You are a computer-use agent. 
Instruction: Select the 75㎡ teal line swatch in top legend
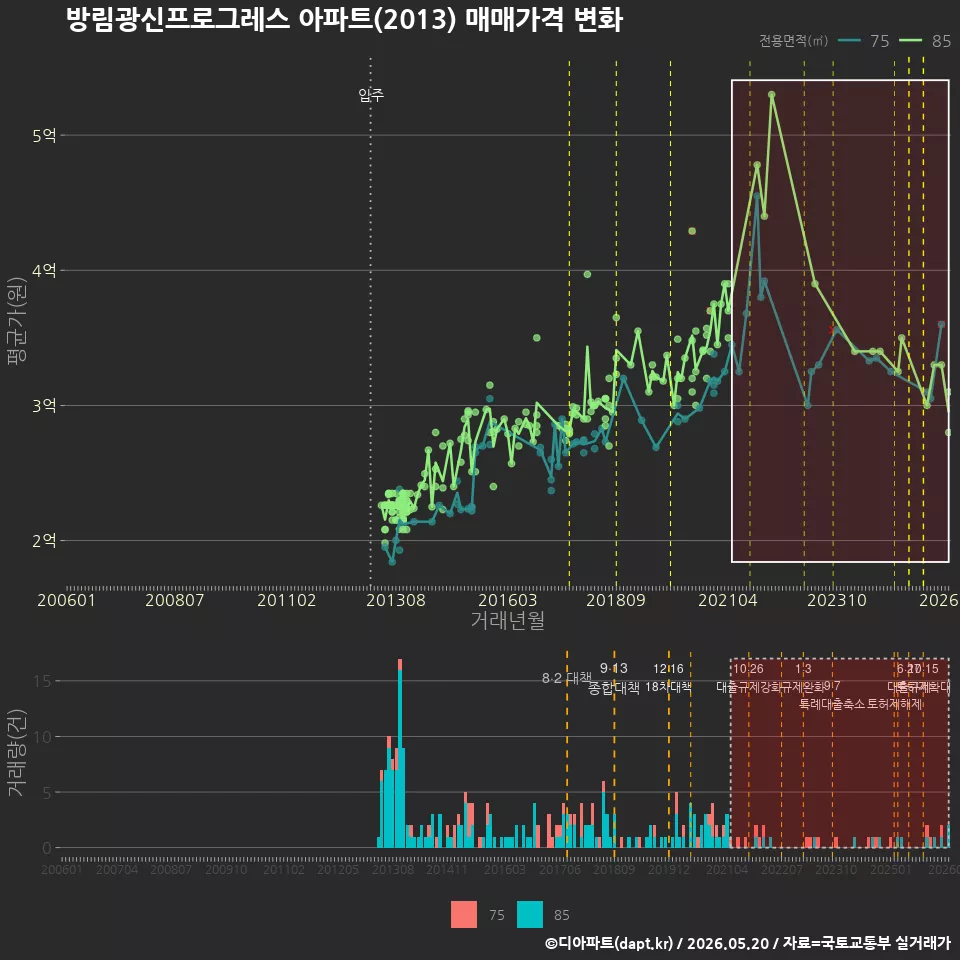point(849,41)
